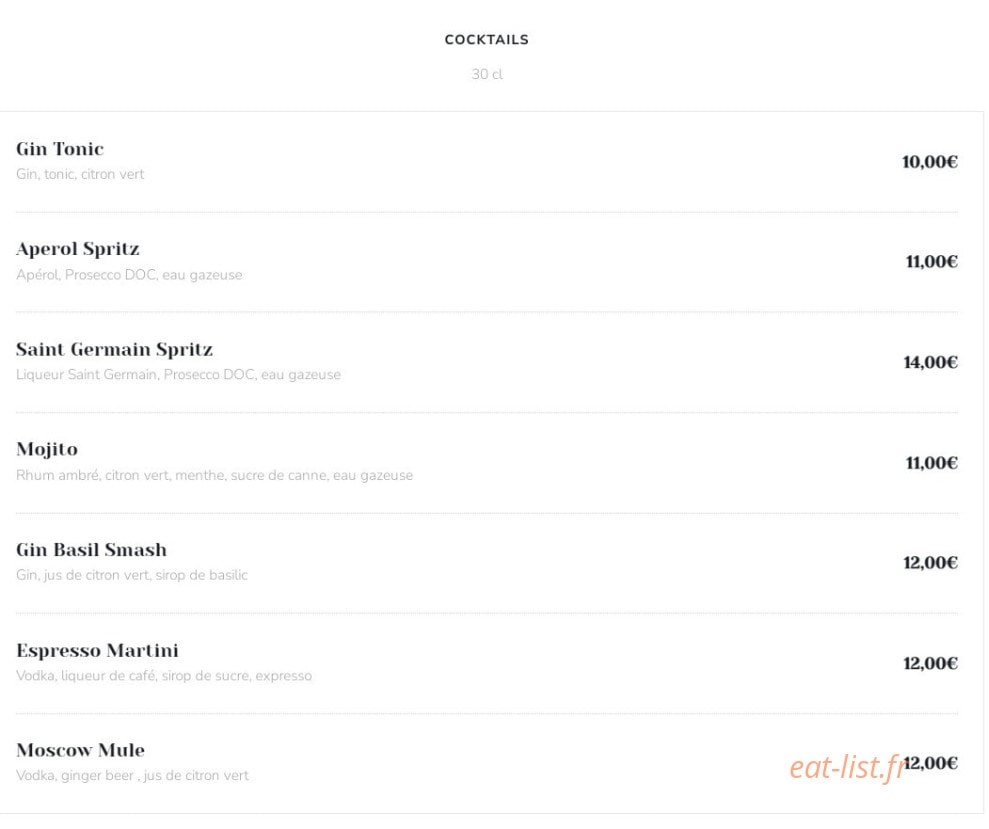Choose the Espresso Martini item title
The width and height of the screenshot is (989, 829).
point(97,650)
